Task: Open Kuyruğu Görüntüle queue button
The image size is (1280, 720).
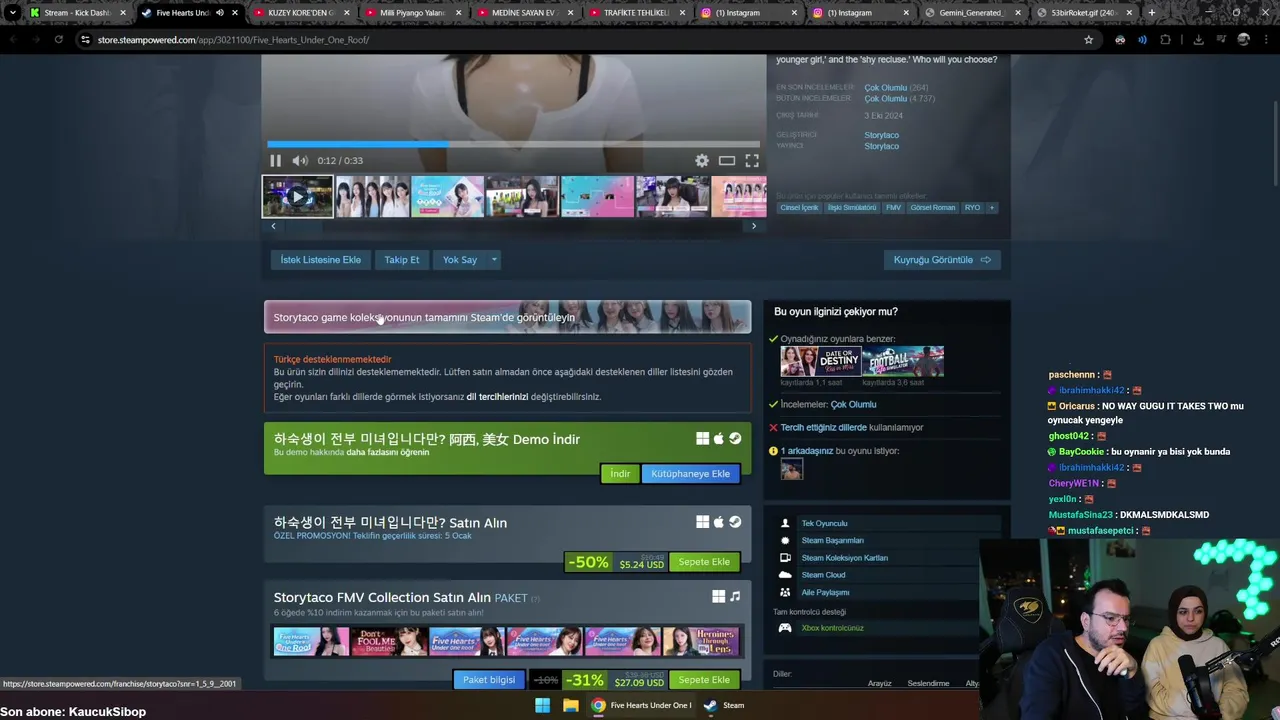Action: point(942,260)
